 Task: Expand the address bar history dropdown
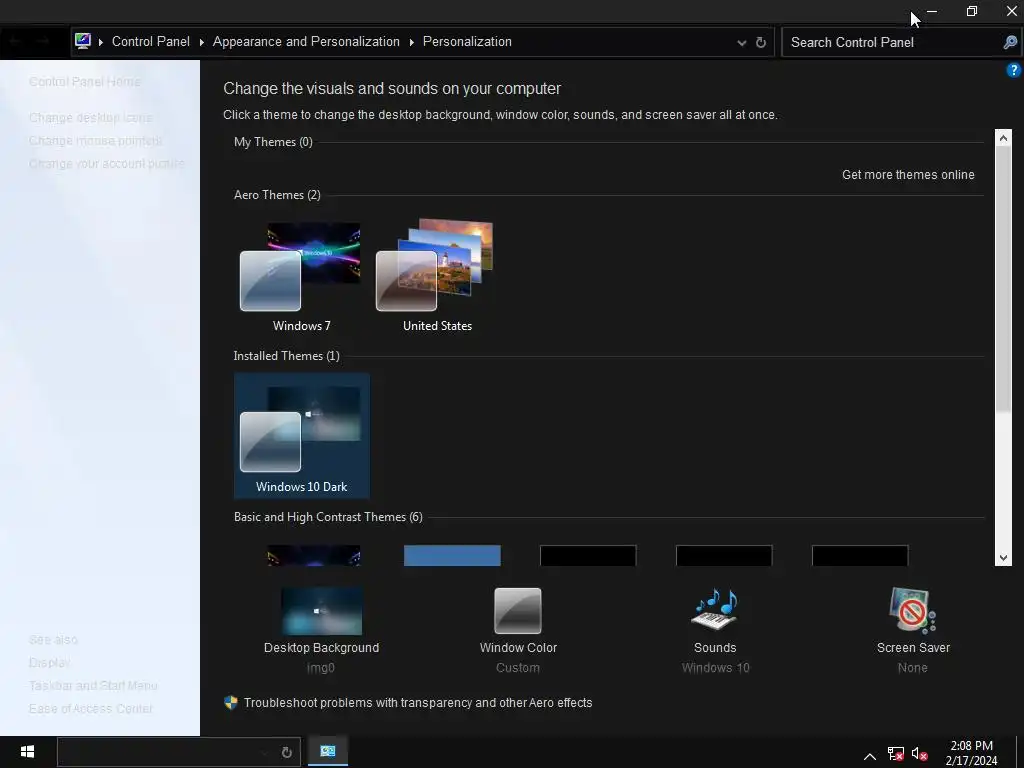point(741,42)
